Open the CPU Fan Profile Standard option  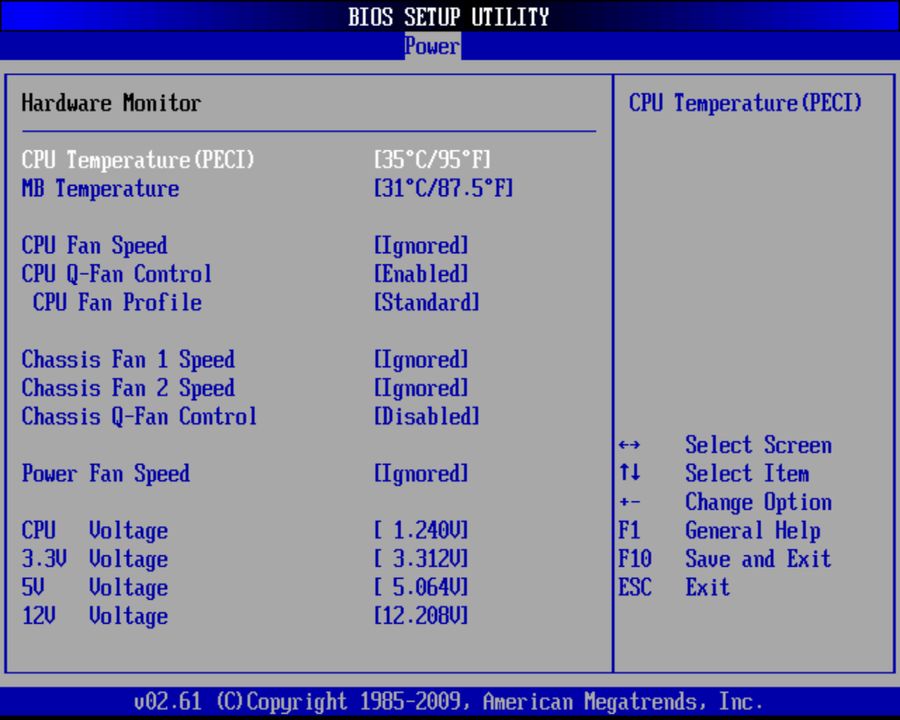tap(426, 303)
